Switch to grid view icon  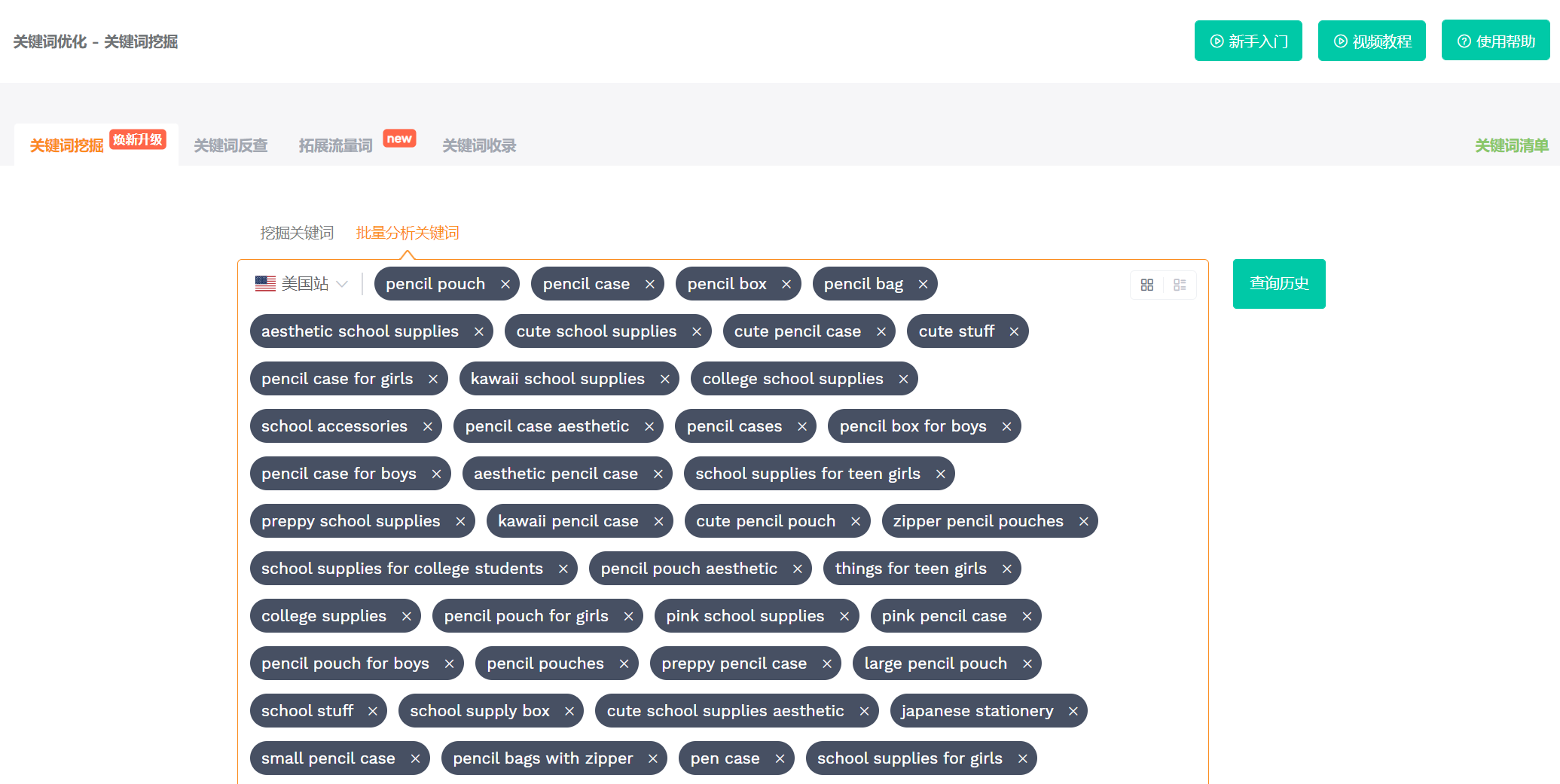pyautogui.click(x=1147, y=285)
